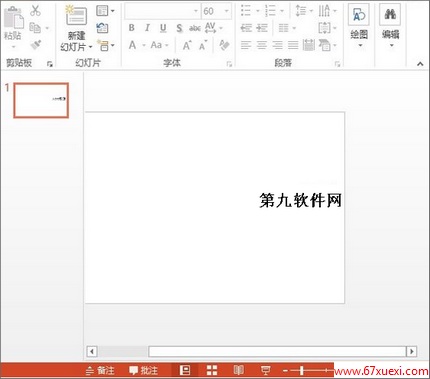
Task: Click the Copy icon in clipboard group
Action: 35,27
